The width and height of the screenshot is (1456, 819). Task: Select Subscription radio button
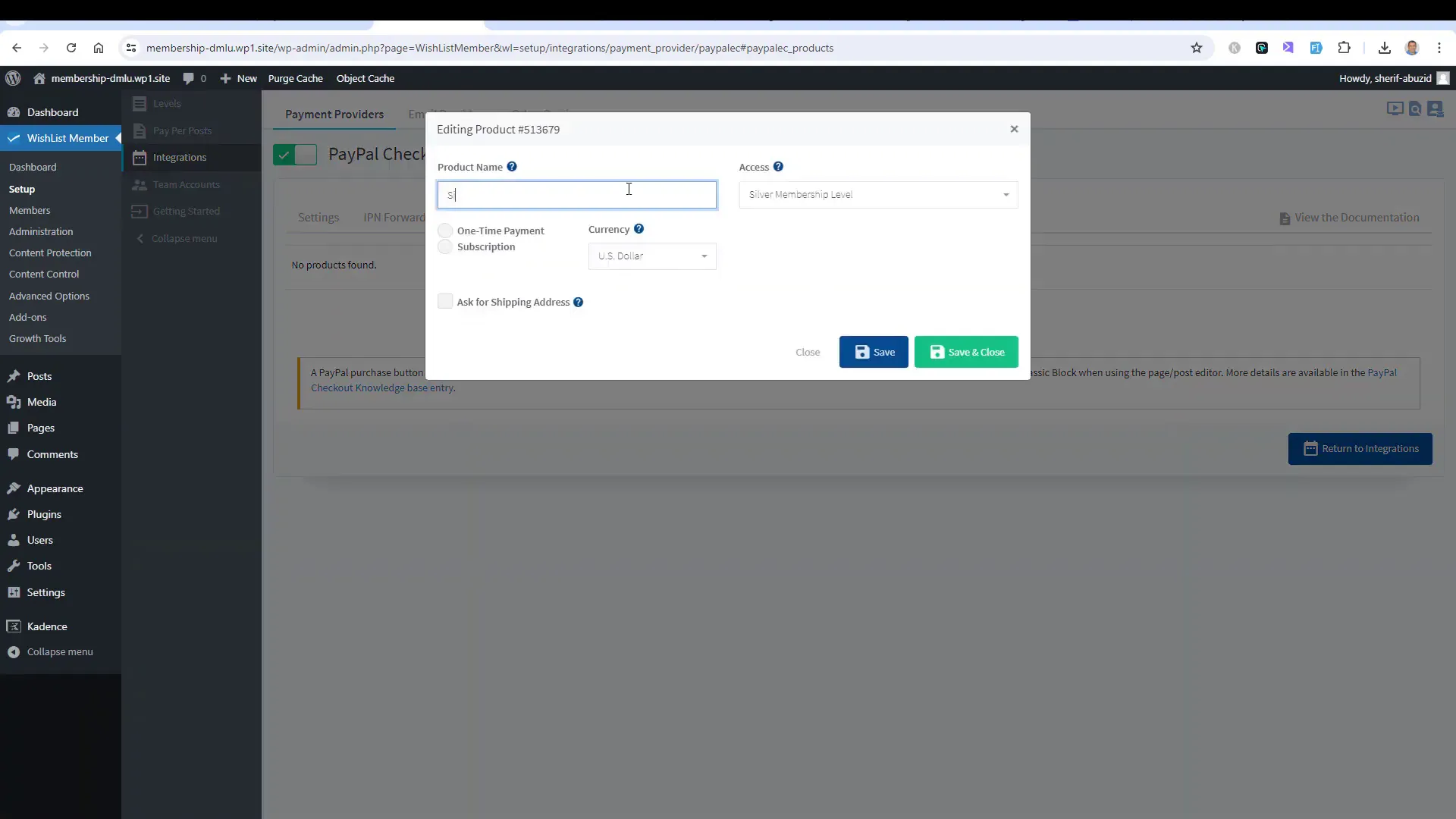coord(445,247)
